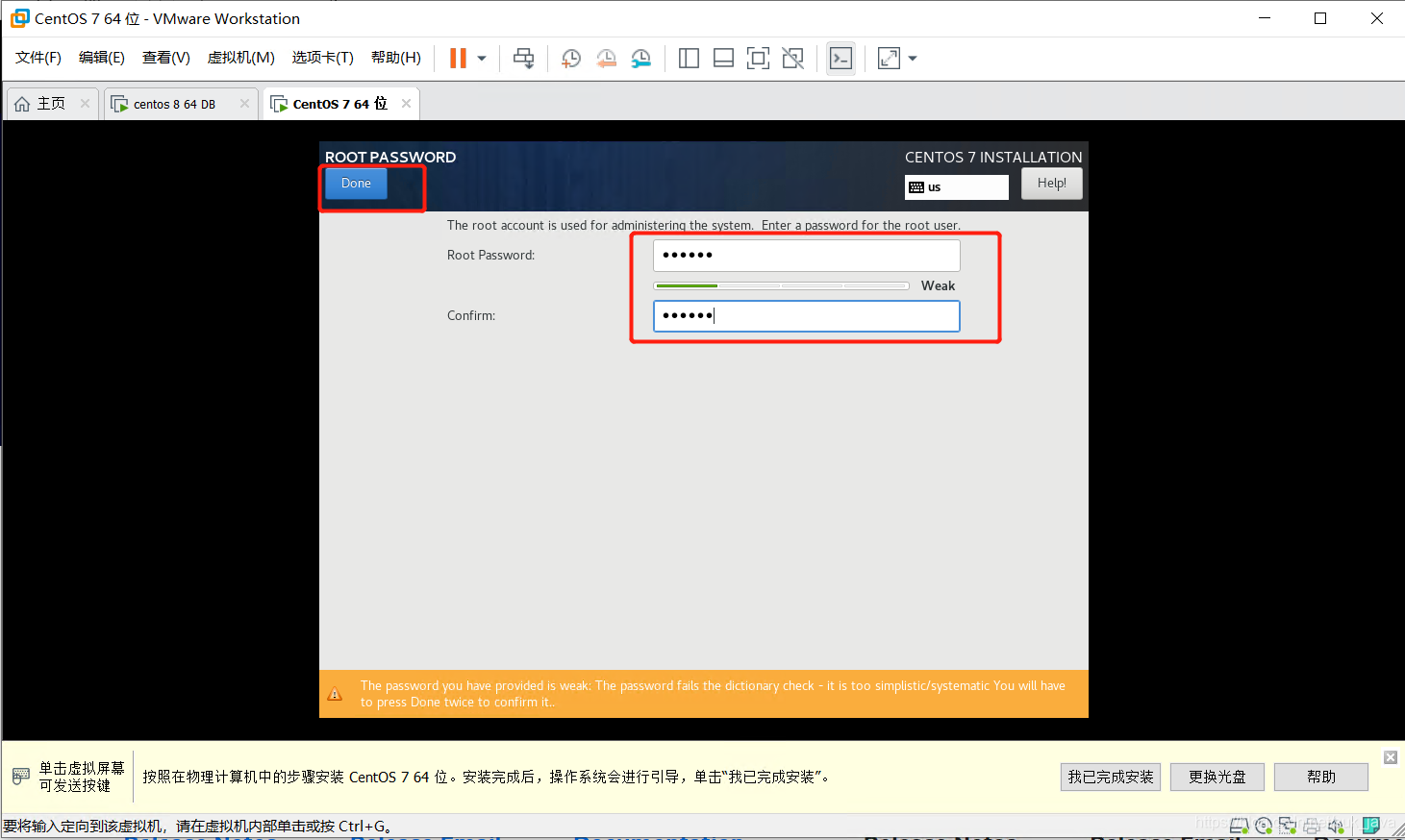Image resolution: width=1405 pixels, height=840 pixels.
Task: Select the us keyboard layout indicator
Action: pyautogui.click(x=956, y=187)
